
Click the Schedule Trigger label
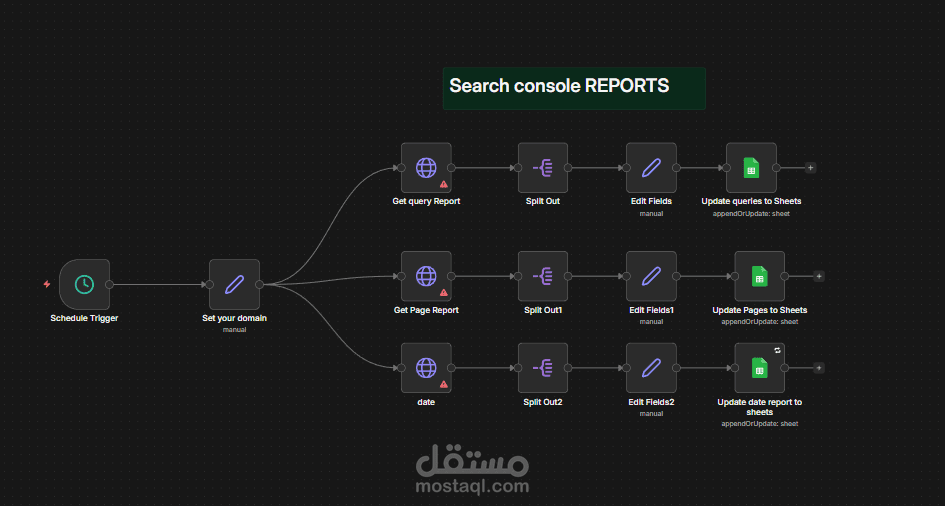(x=84, y=318)
